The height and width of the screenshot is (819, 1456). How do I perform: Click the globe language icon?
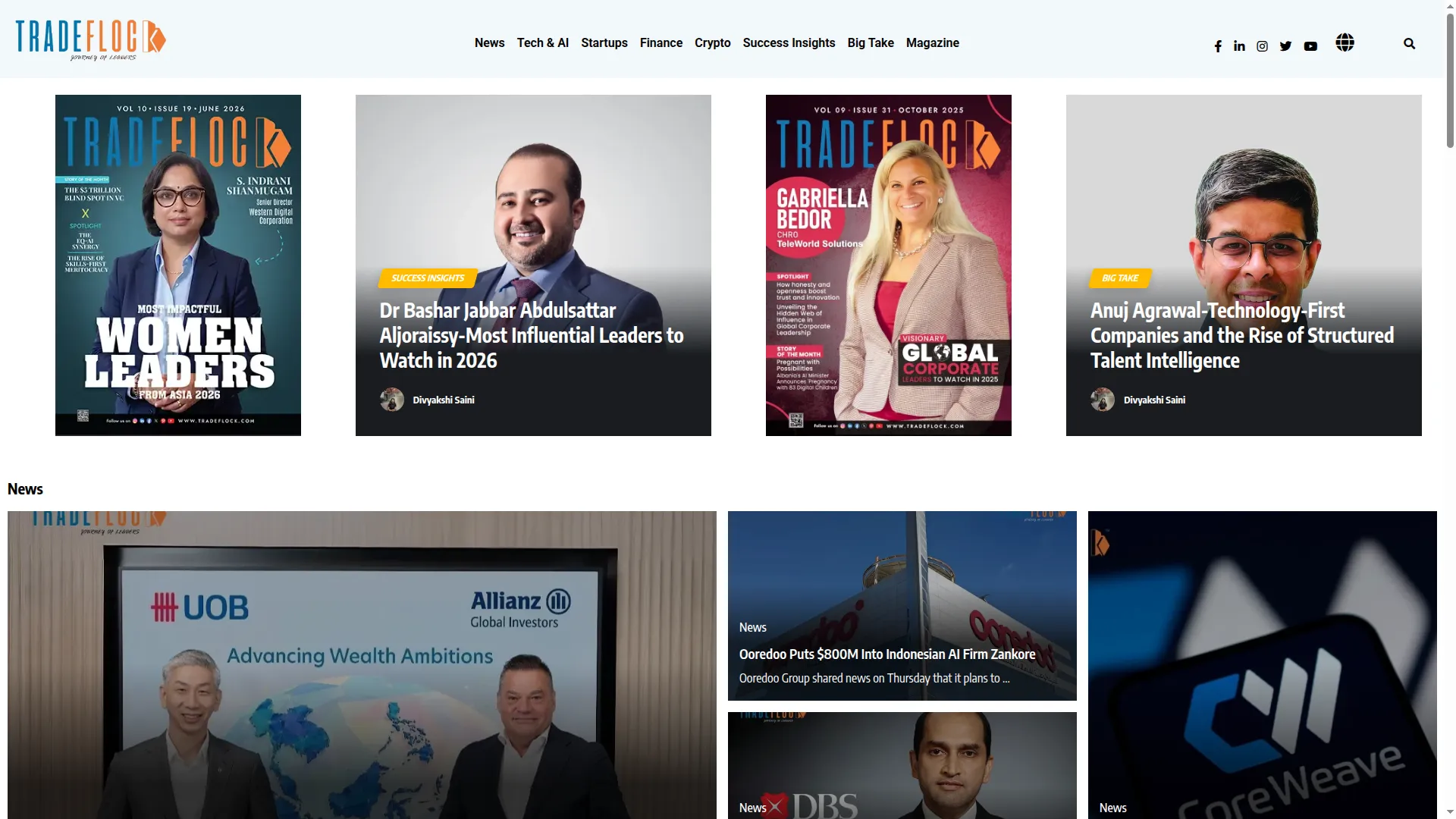tap(1345, 42)
